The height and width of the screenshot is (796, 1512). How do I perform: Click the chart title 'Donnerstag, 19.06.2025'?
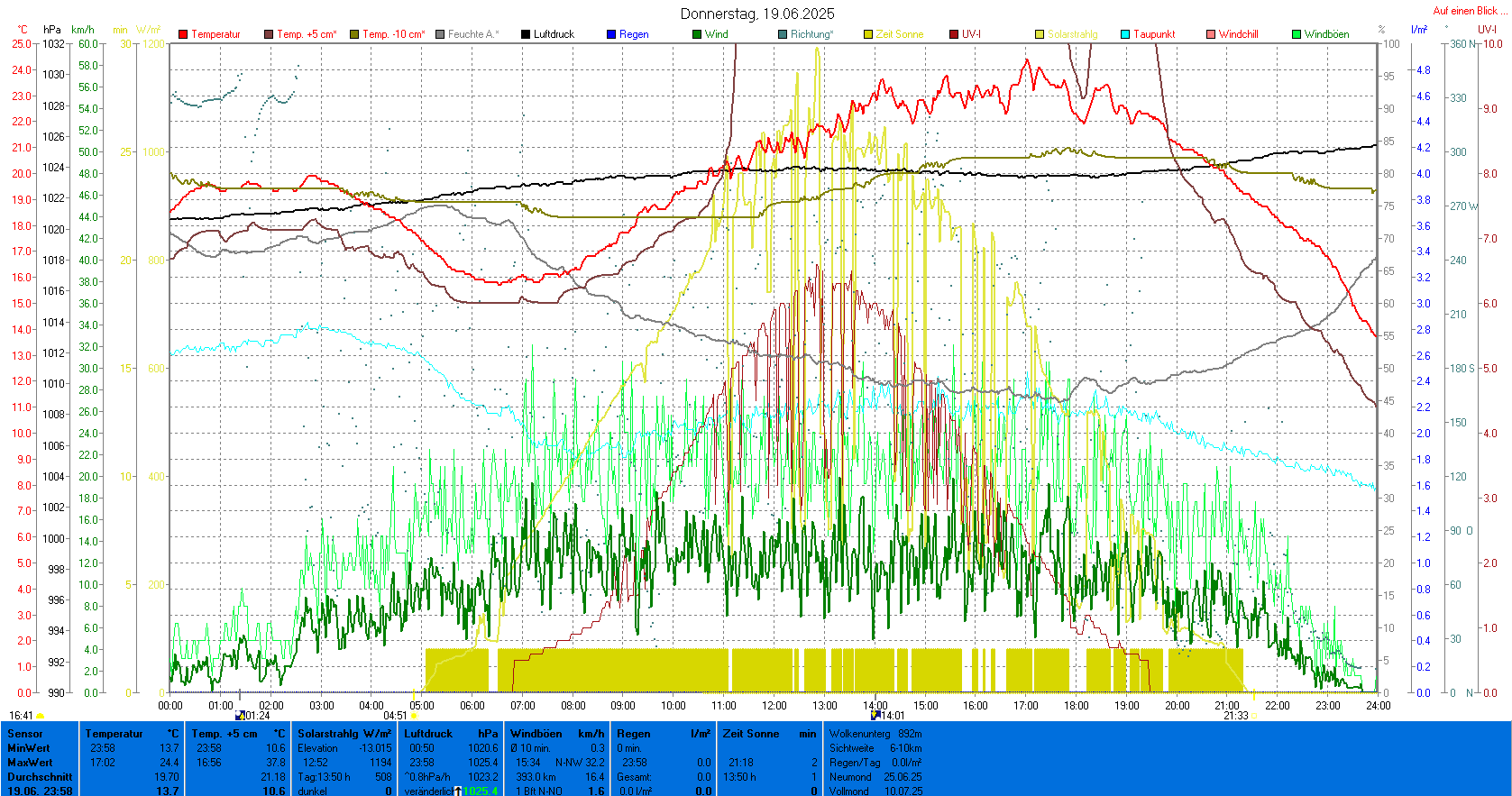(x=757, y=14)
